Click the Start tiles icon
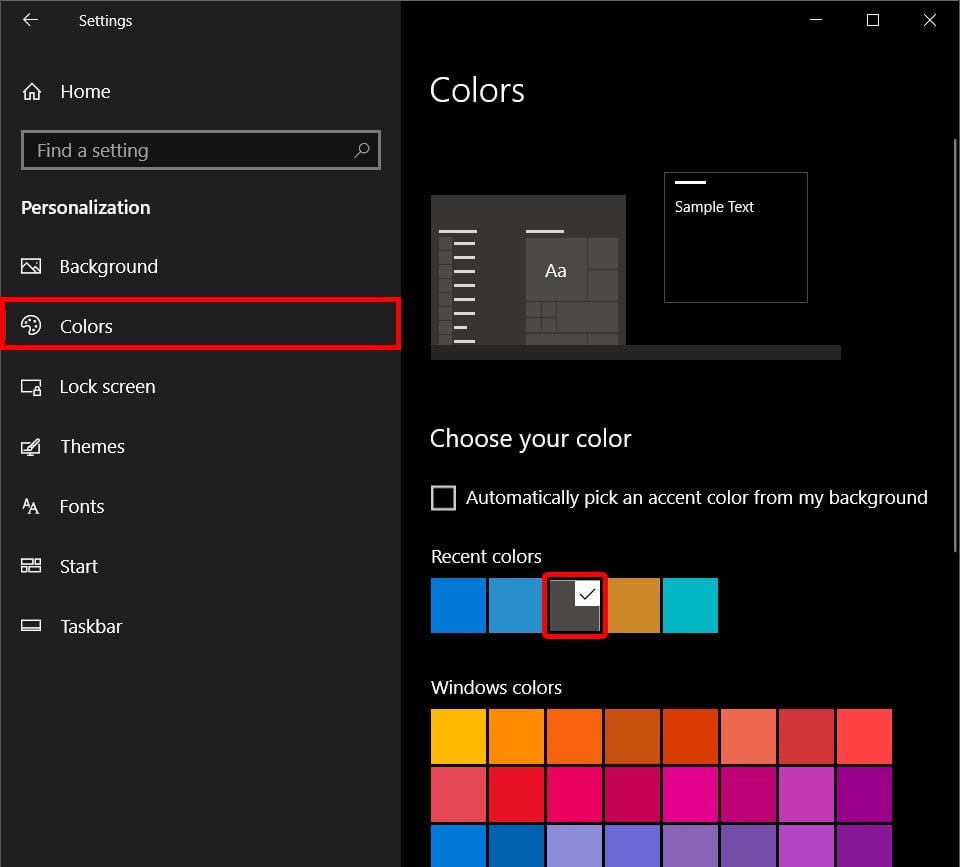This screenshot has height=867, width=960. 31,567
